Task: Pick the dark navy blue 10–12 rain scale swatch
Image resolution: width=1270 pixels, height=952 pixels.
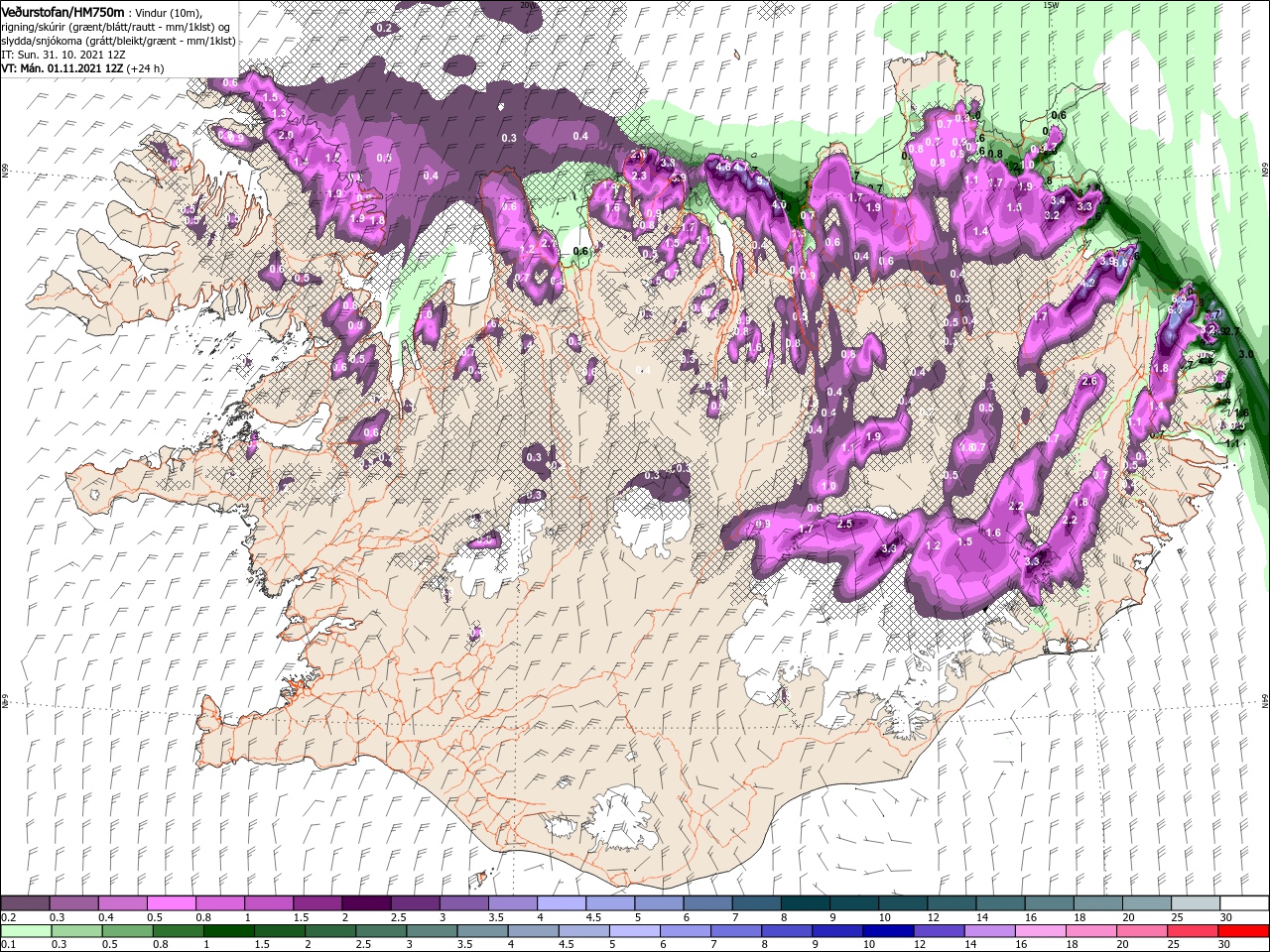Action: pos(886,931)
